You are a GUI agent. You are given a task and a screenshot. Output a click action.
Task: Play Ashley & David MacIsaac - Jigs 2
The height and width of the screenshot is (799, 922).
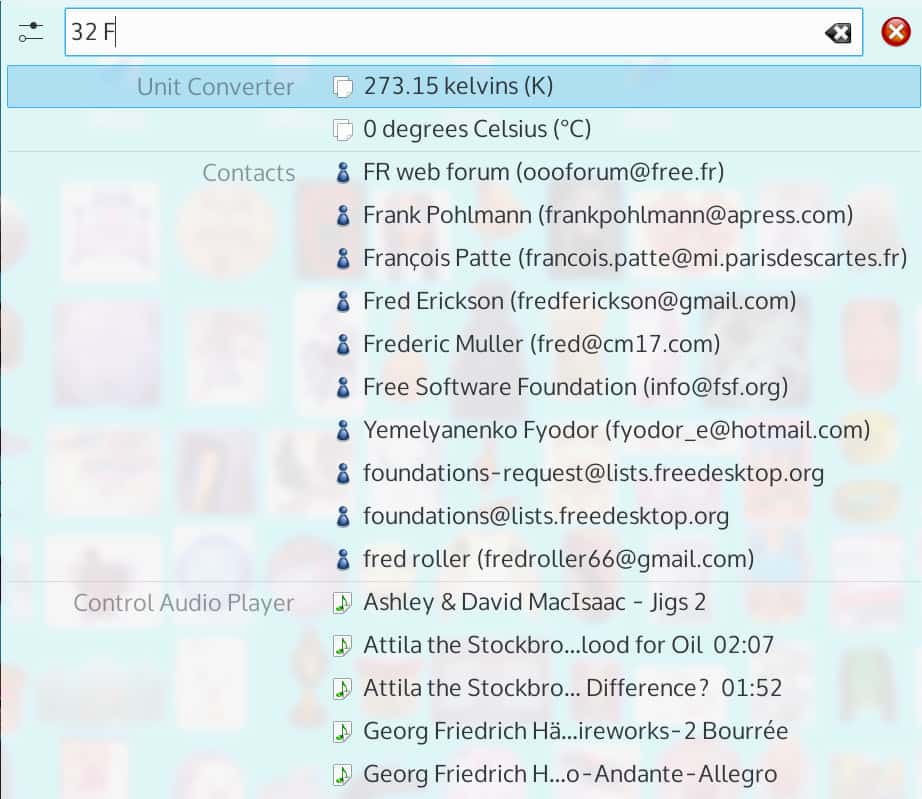[x=463, y=602]
